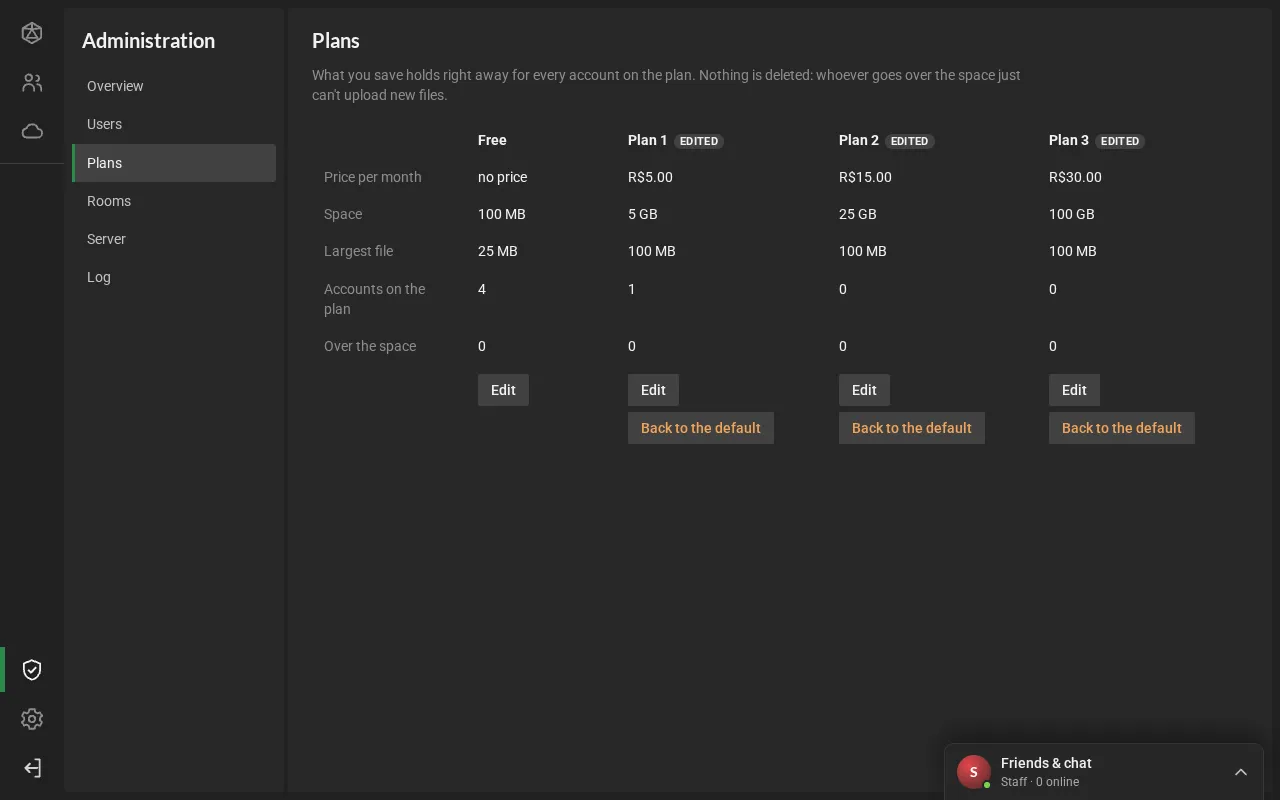The width and height of the screenshot is (1280, 800).
Task: Click the R$30.00 price value
Action: (x=1075, y=177)
